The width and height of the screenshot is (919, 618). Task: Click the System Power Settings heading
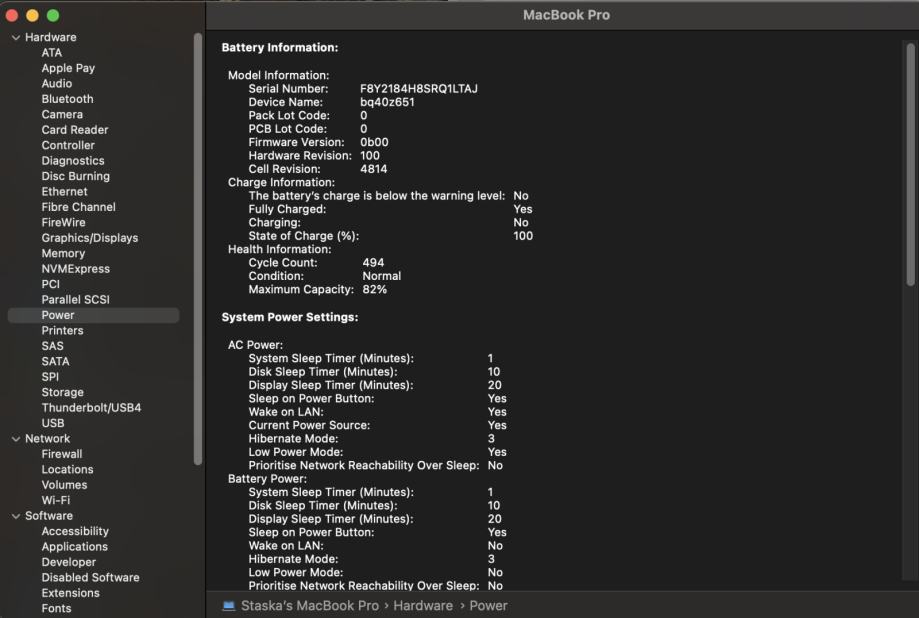point(290,317)
